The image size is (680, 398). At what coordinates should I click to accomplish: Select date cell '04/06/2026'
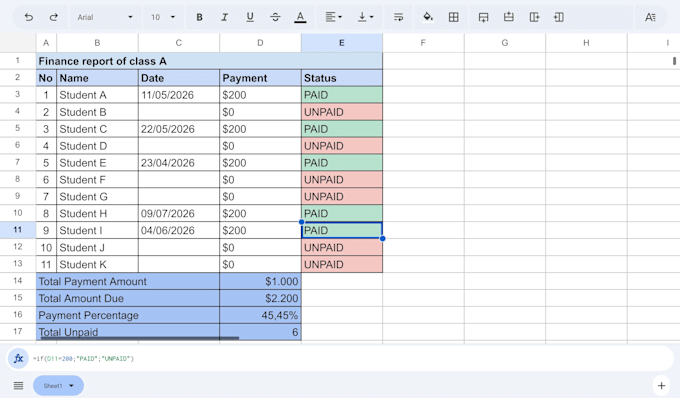pos(179,230)
